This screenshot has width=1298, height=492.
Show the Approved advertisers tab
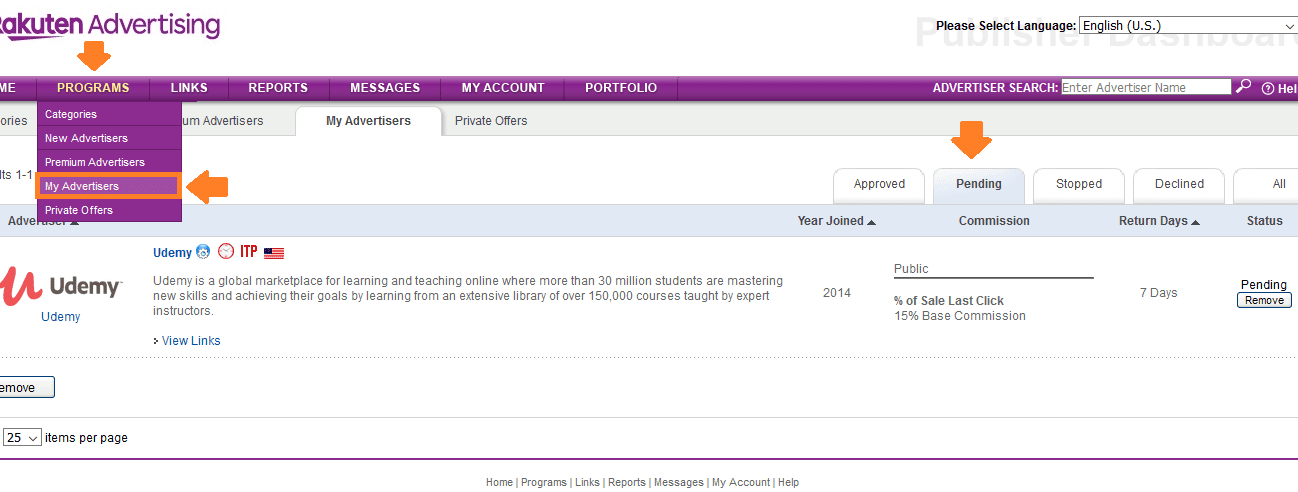[879, 185]
